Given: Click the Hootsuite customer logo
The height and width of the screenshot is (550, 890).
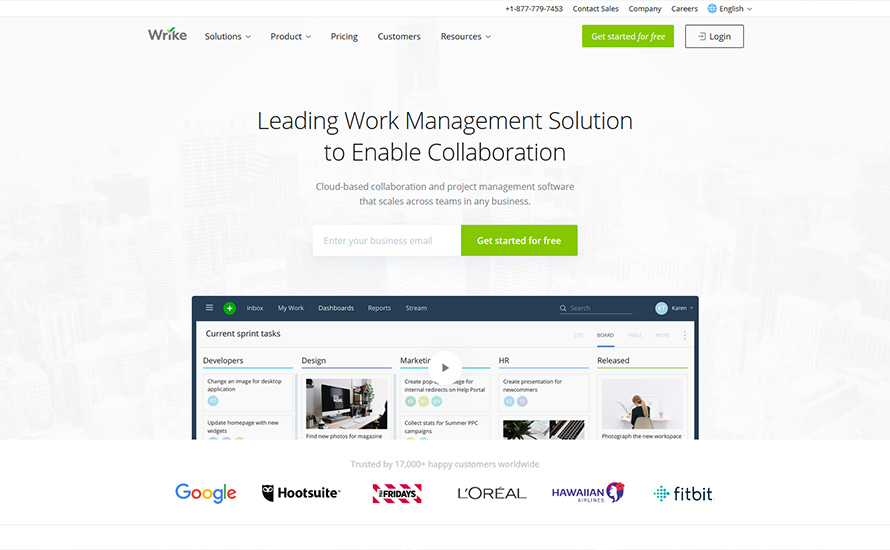Looking at the screenshot, I should coord(301,493).
